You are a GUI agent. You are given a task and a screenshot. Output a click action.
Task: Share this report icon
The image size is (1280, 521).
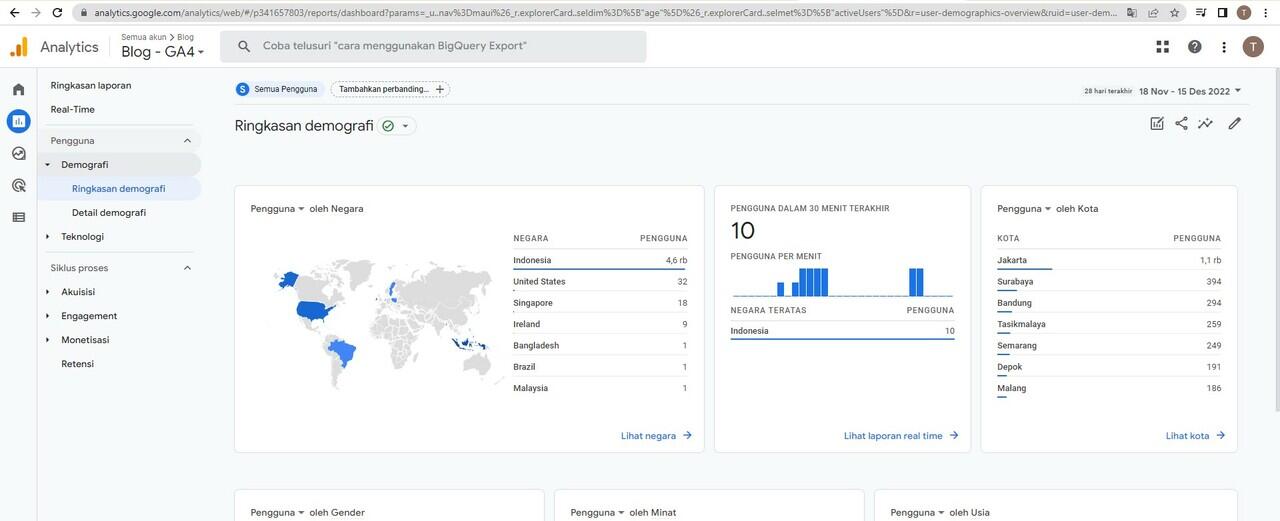(1181, 124)
